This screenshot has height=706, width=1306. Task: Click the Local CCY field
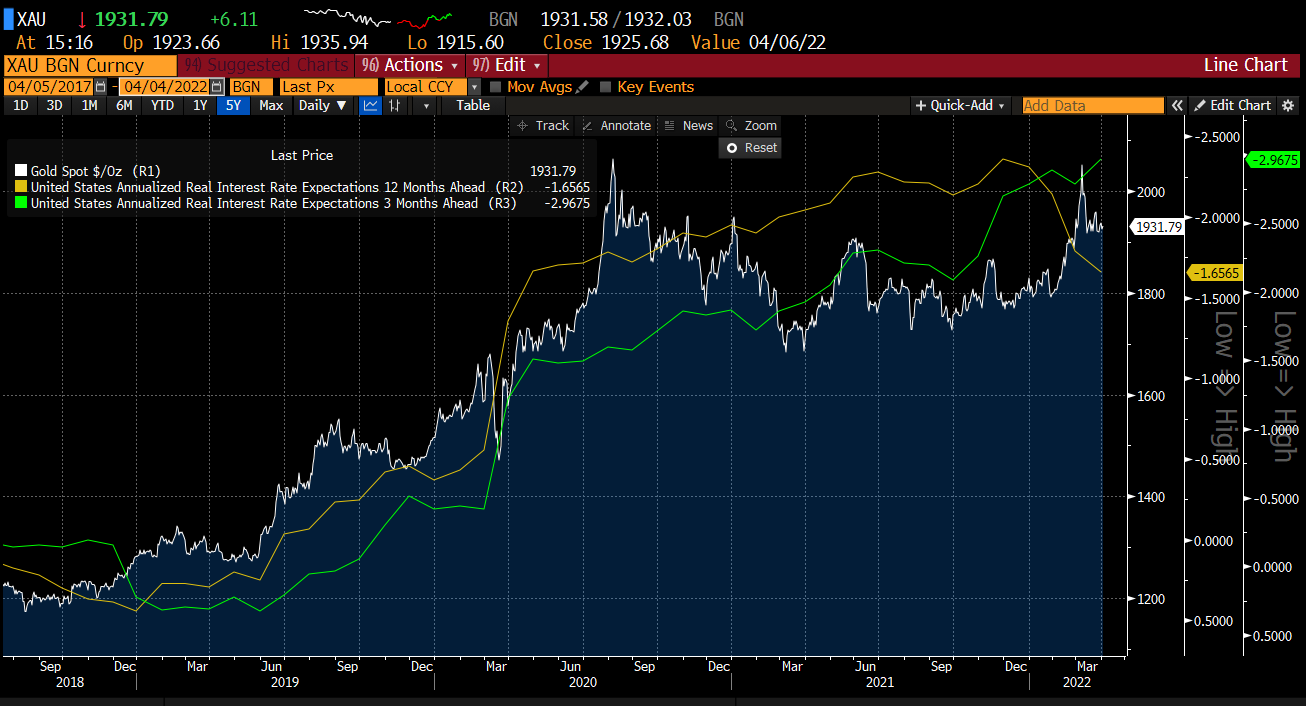425,87
